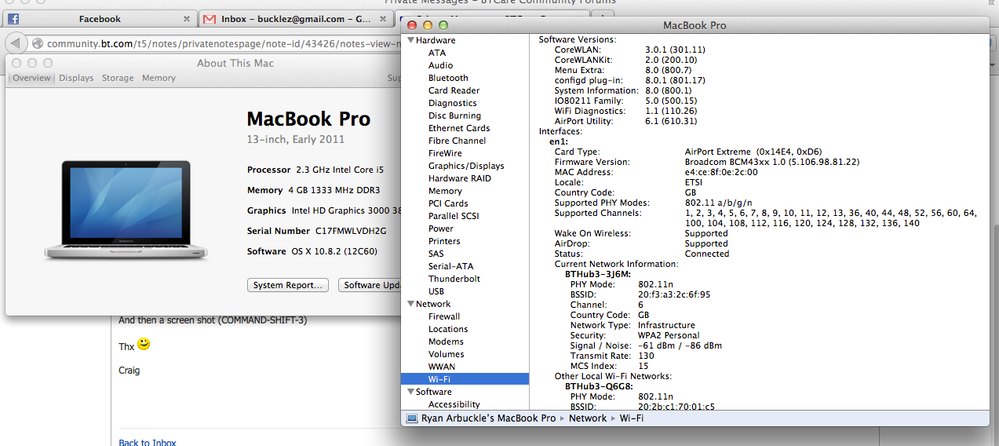999x446 pixels.
Task: Follow the Back to Inbox link
Action: pyautogui.click(x=147, y=442)
